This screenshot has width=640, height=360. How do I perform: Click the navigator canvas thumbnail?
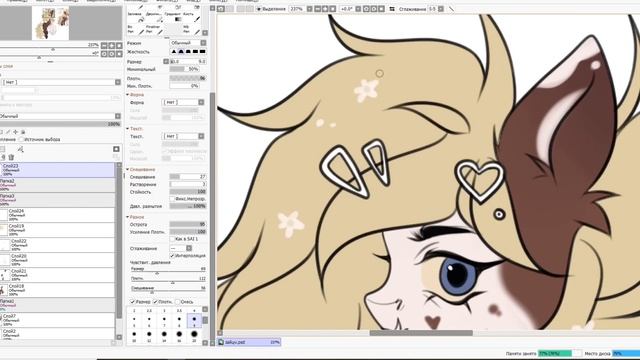(x=50, y=23)
